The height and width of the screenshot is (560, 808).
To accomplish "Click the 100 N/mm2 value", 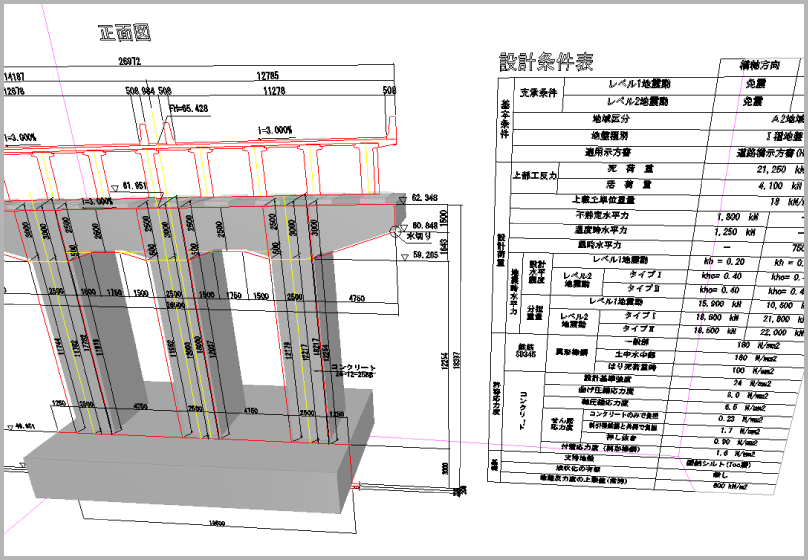I will point(753,370).
